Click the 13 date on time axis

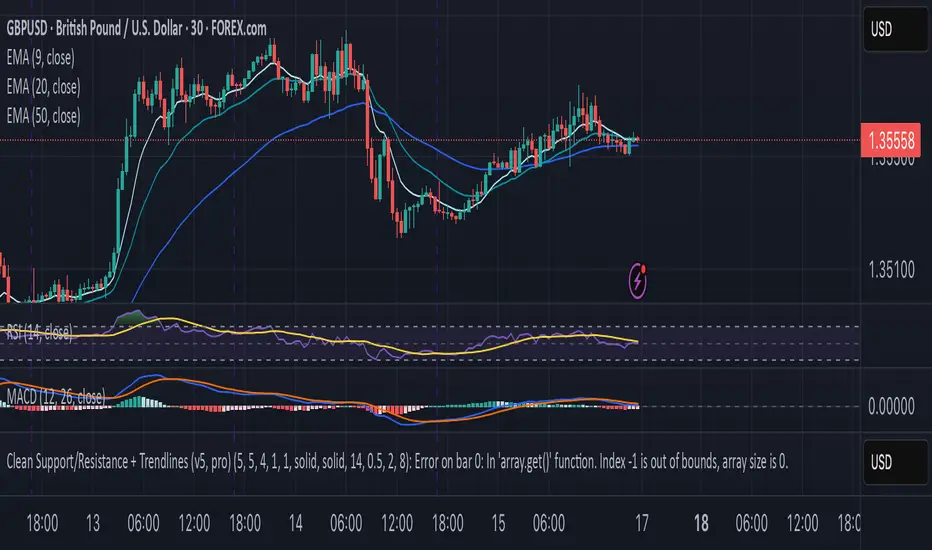click(93, 523)
